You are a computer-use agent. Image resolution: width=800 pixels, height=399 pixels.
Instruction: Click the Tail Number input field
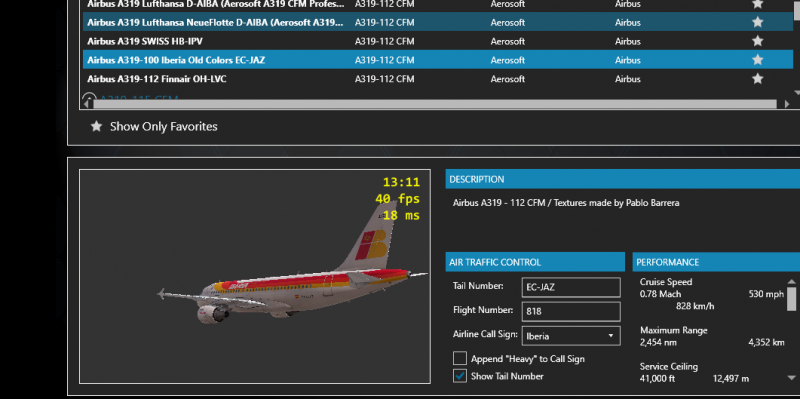point(571,287)
